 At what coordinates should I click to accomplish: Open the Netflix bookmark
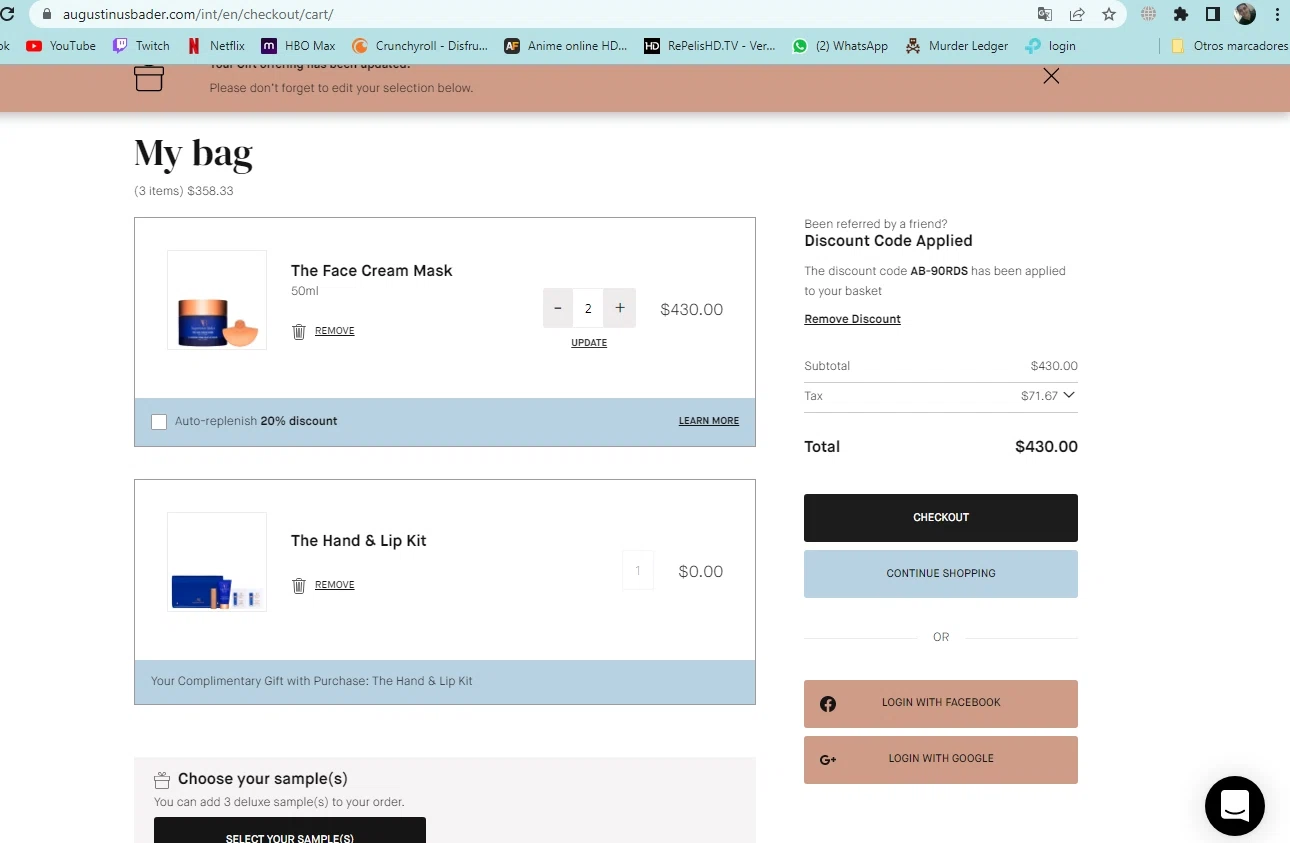point(216,46)
